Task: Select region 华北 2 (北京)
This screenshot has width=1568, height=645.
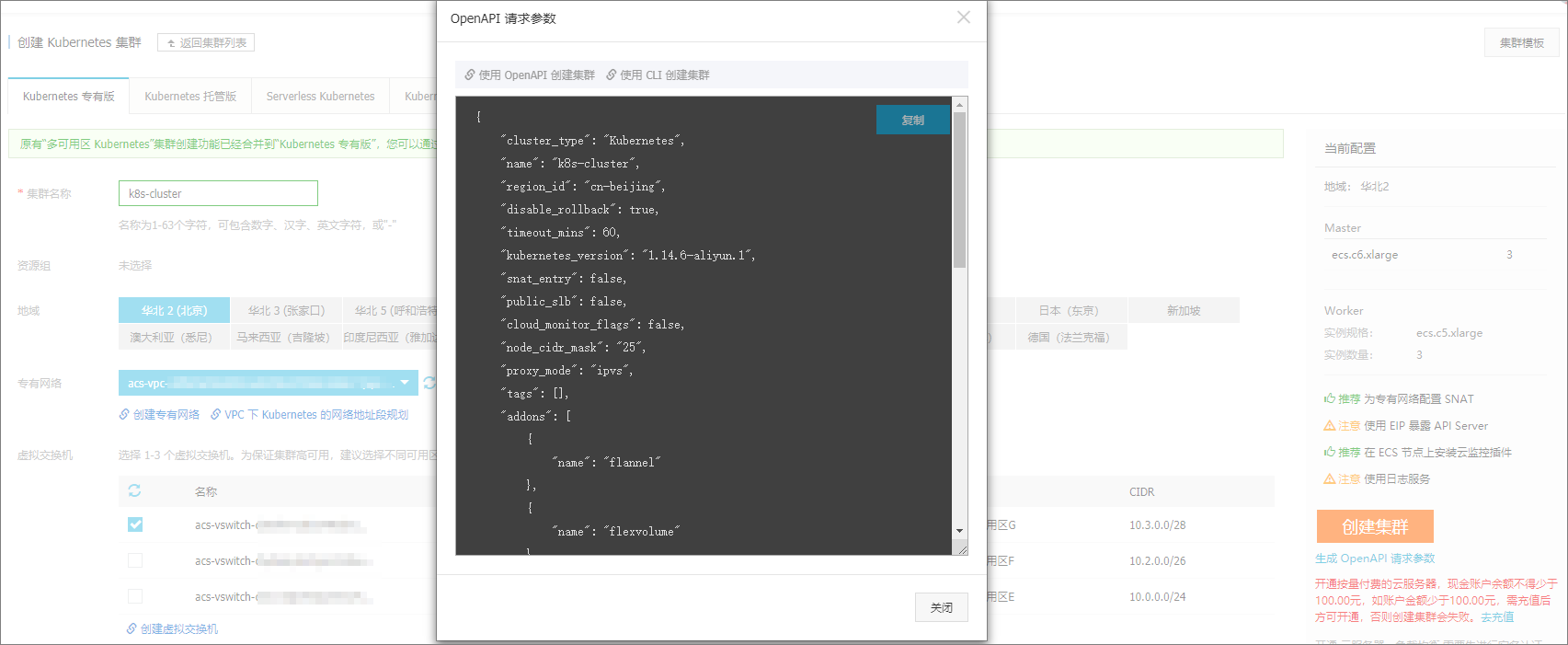Action: tap(174, 310)
